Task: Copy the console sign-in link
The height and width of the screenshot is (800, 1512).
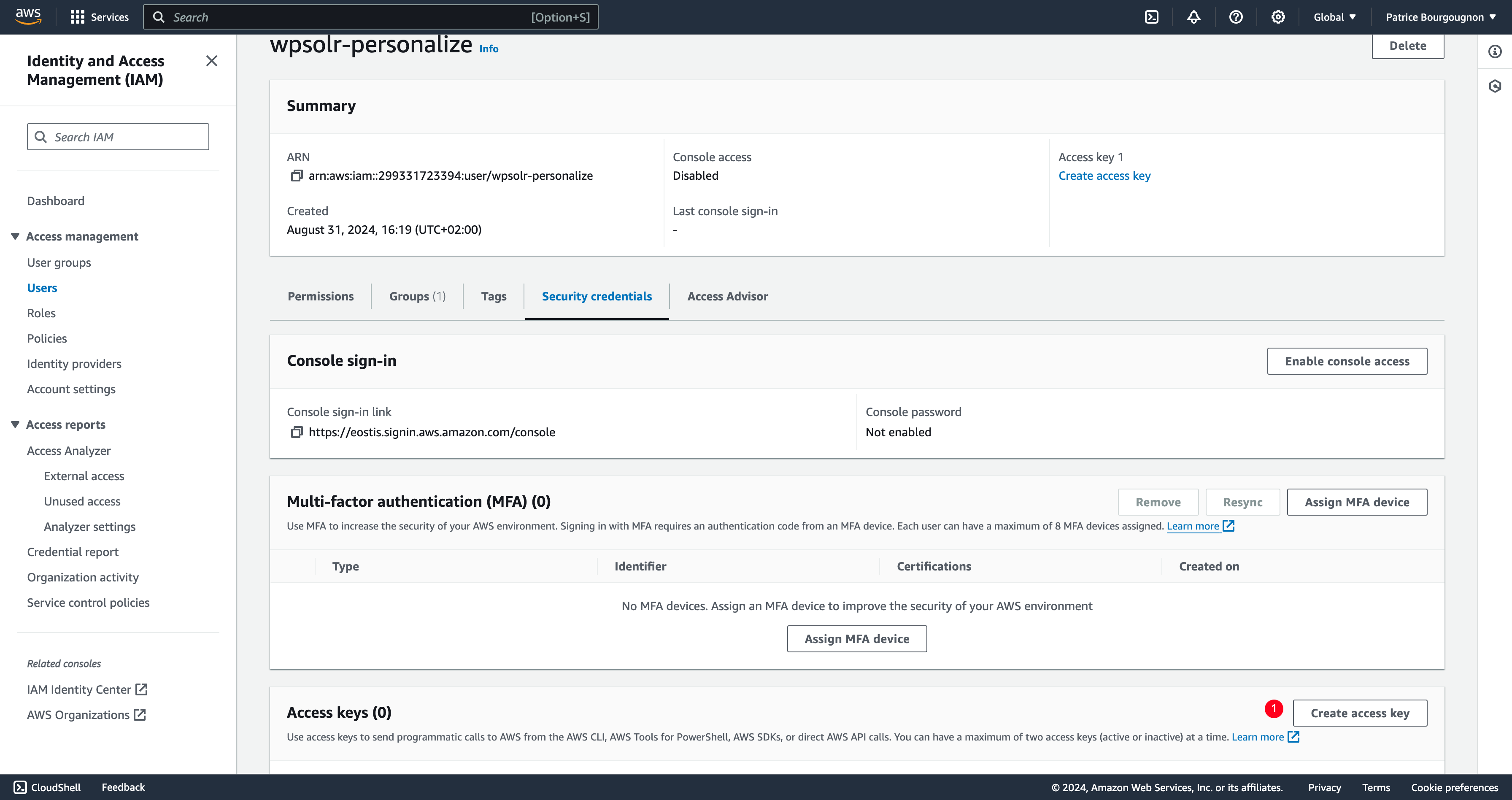Action: click(297, 432)
